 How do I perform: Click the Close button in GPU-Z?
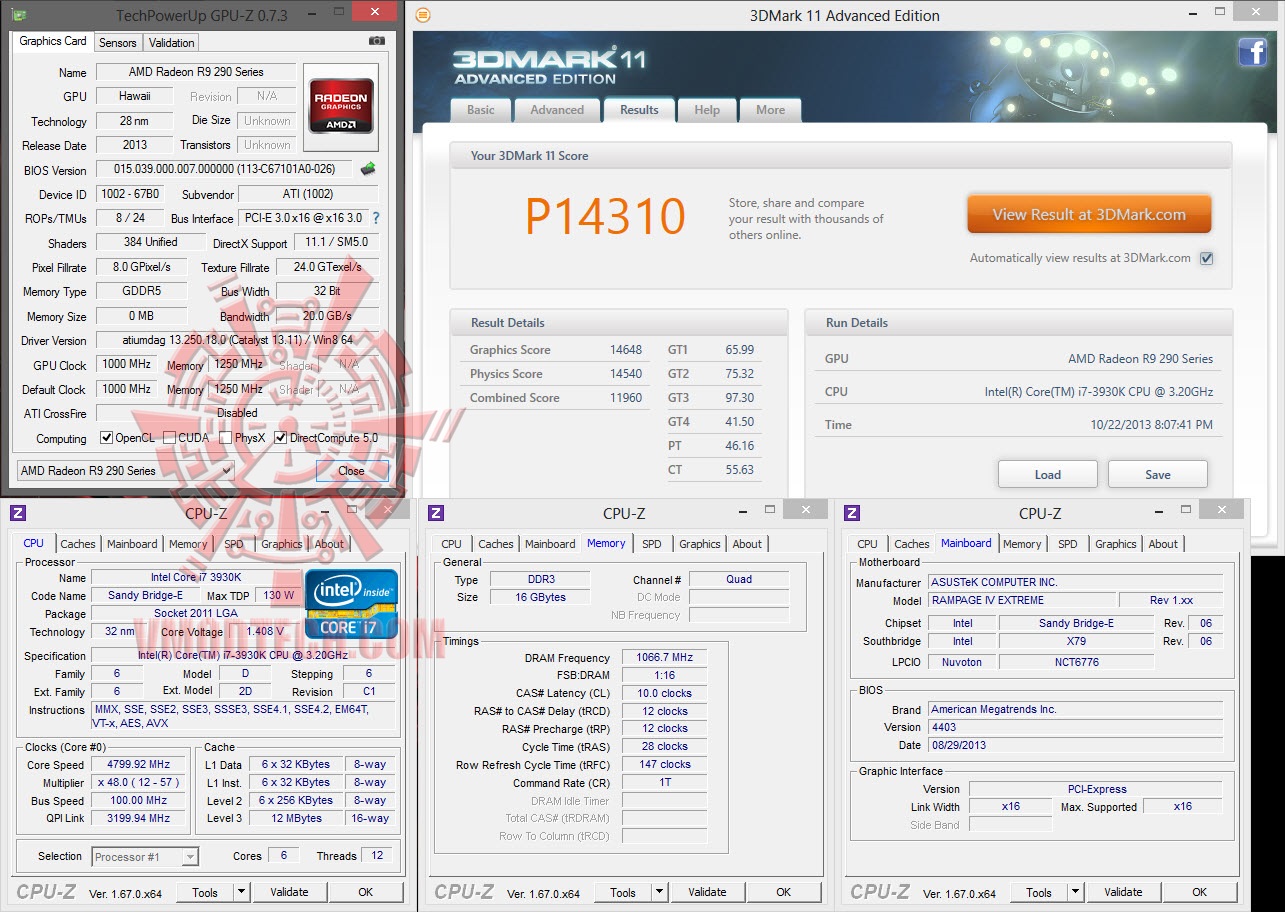(x=351, y=471)
